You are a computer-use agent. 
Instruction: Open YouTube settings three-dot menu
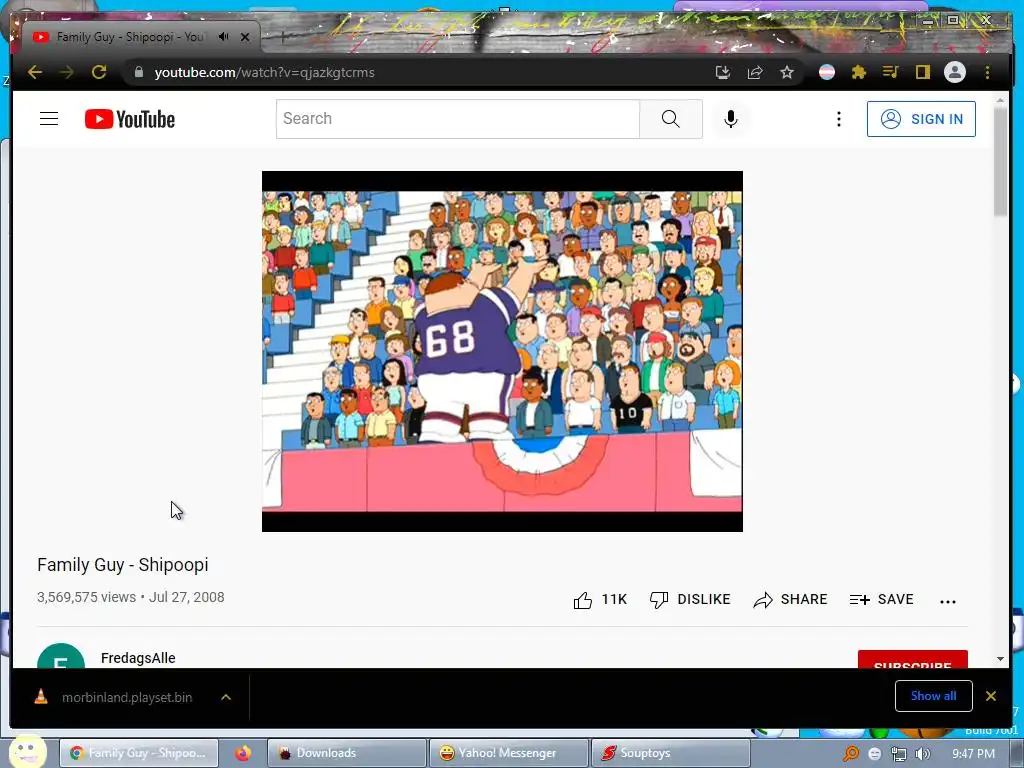[x=839, y=119]
